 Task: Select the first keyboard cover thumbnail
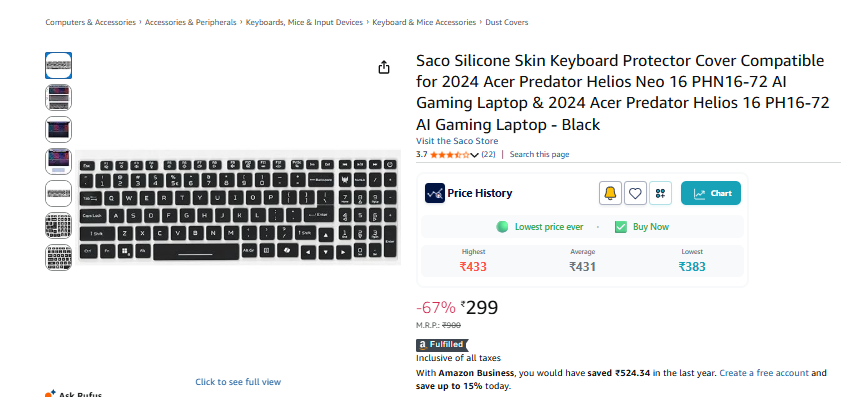[58, 65]
